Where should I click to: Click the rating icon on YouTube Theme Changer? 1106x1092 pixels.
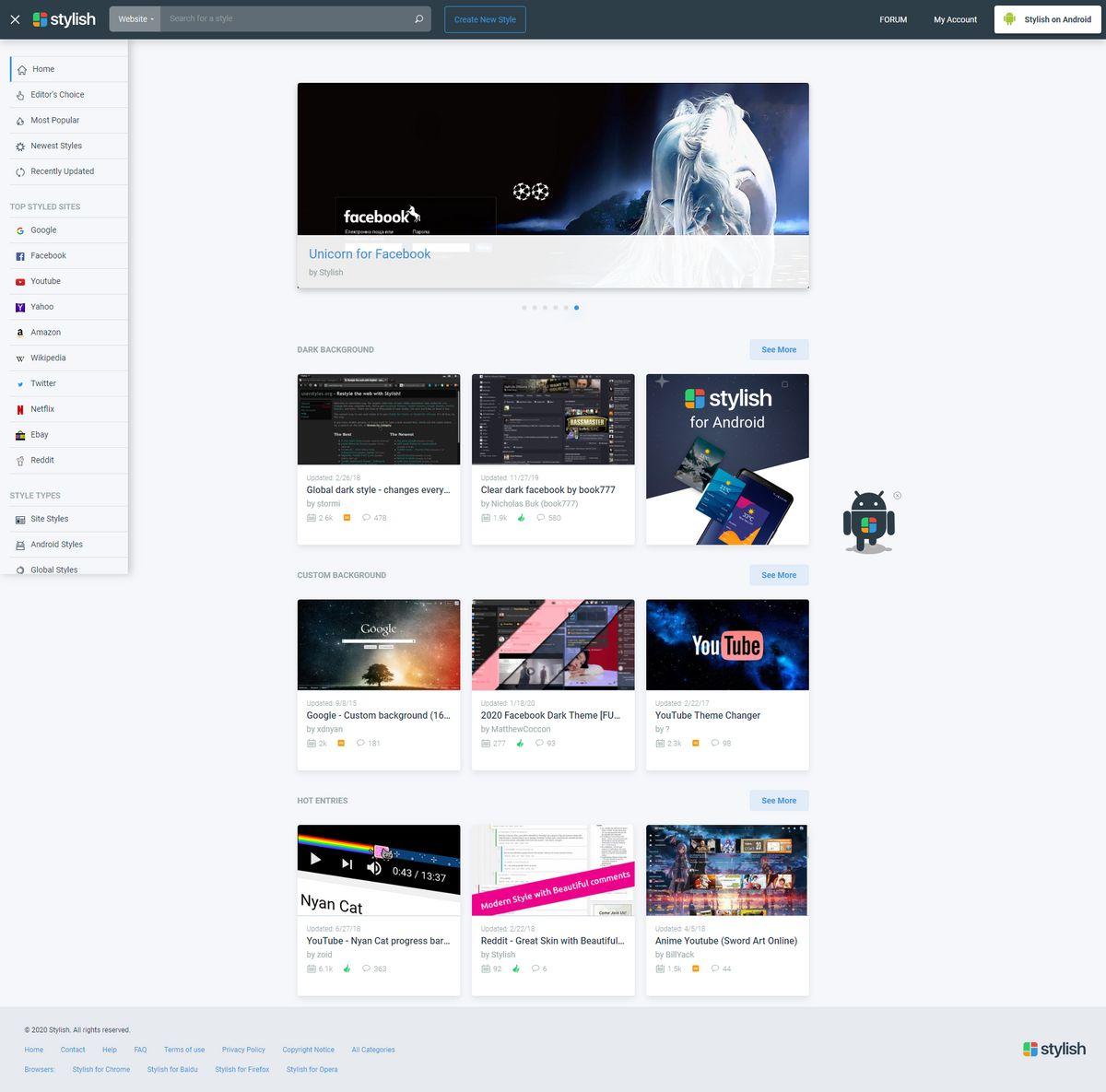[x=696, y=744]
